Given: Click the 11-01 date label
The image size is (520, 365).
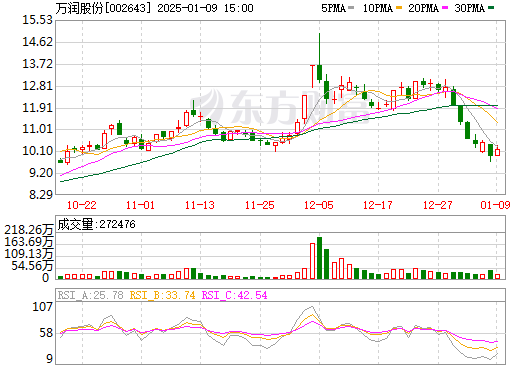Looking at the screenshot, I should [x=140, y=205].
